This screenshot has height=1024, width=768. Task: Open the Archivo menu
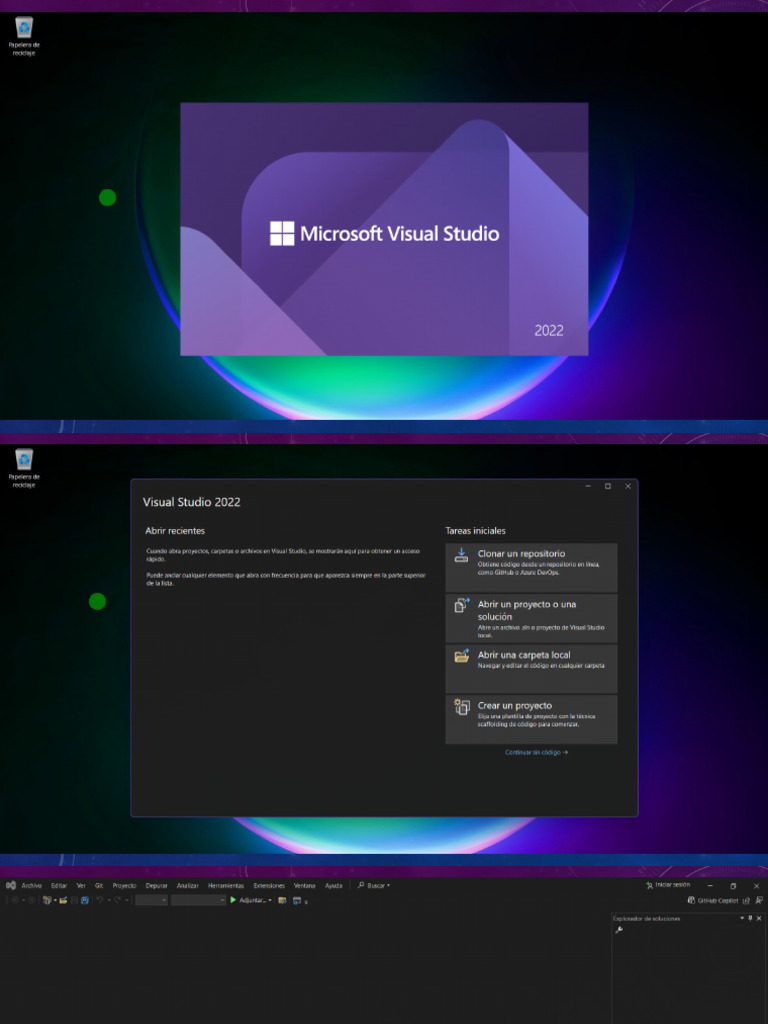tap(31, 886)
